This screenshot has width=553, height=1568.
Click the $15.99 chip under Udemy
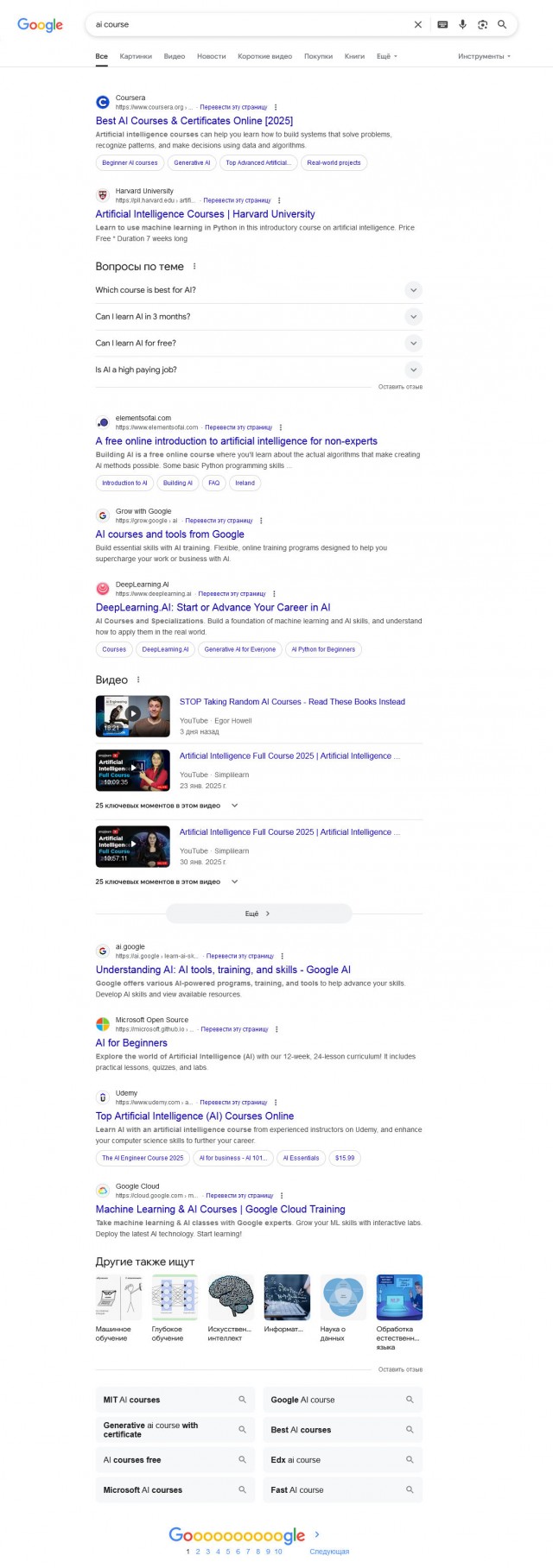[345, 1158]
